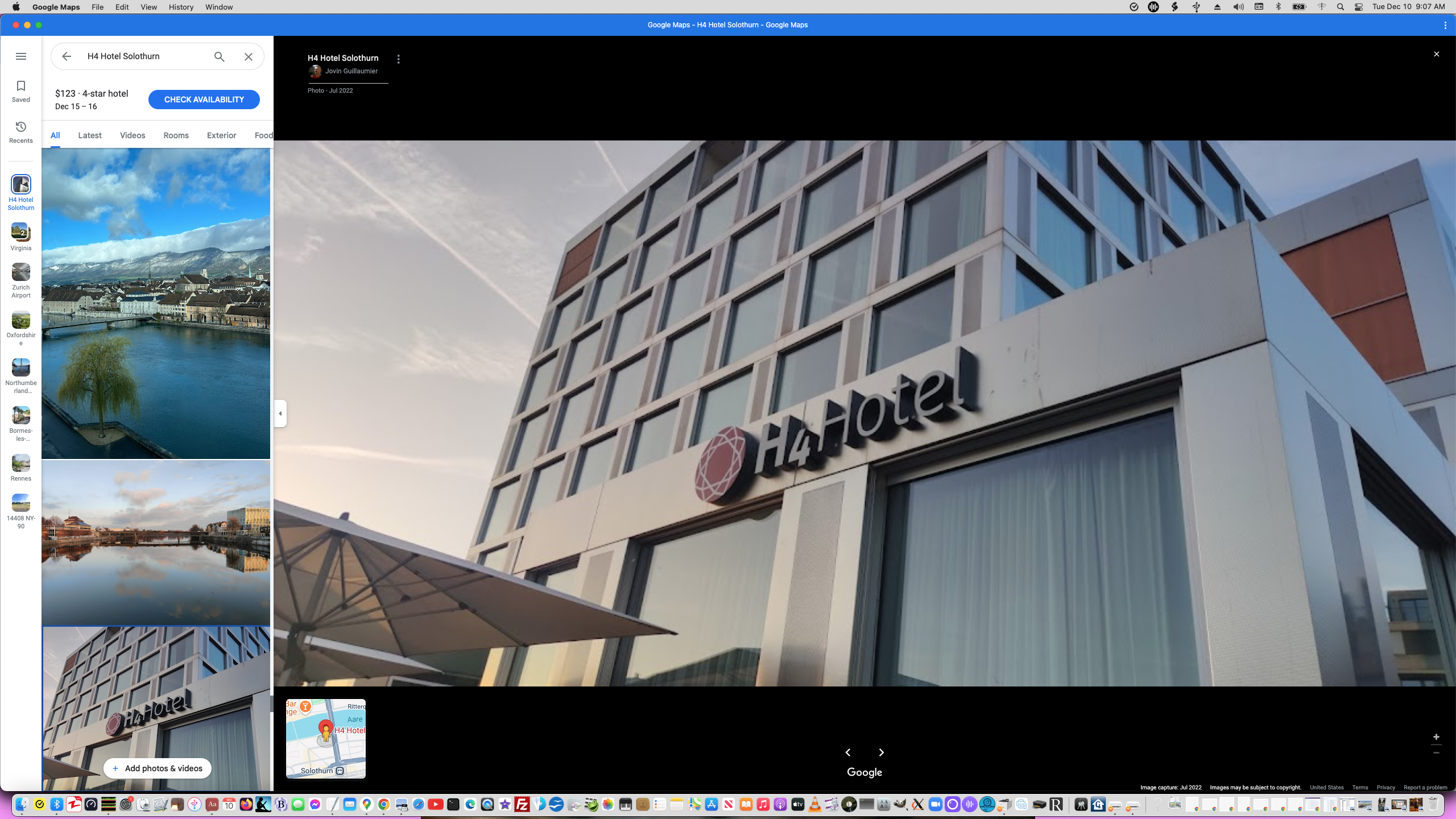1456x819 pixels.
Task: Show previous photo with left chevron
Action: coord(848,752)
